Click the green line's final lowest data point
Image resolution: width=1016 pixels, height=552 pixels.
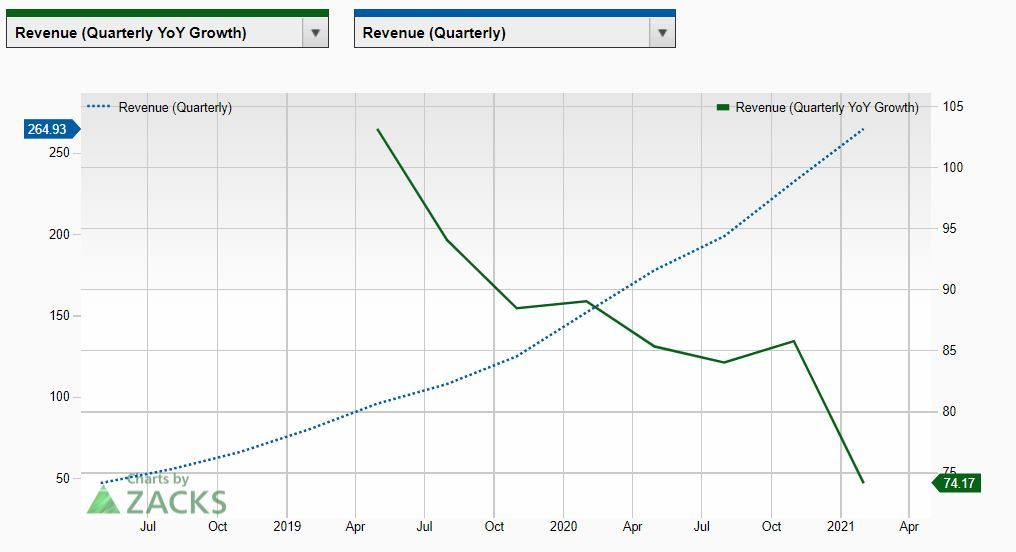[x=862, y=482]
